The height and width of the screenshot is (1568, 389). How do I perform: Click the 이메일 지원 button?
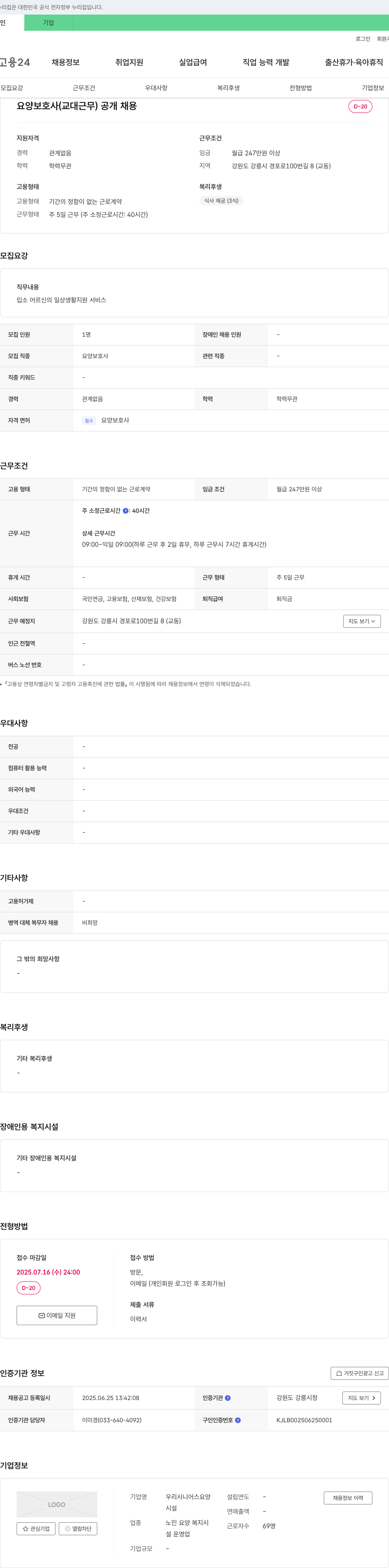point(57,1315)
